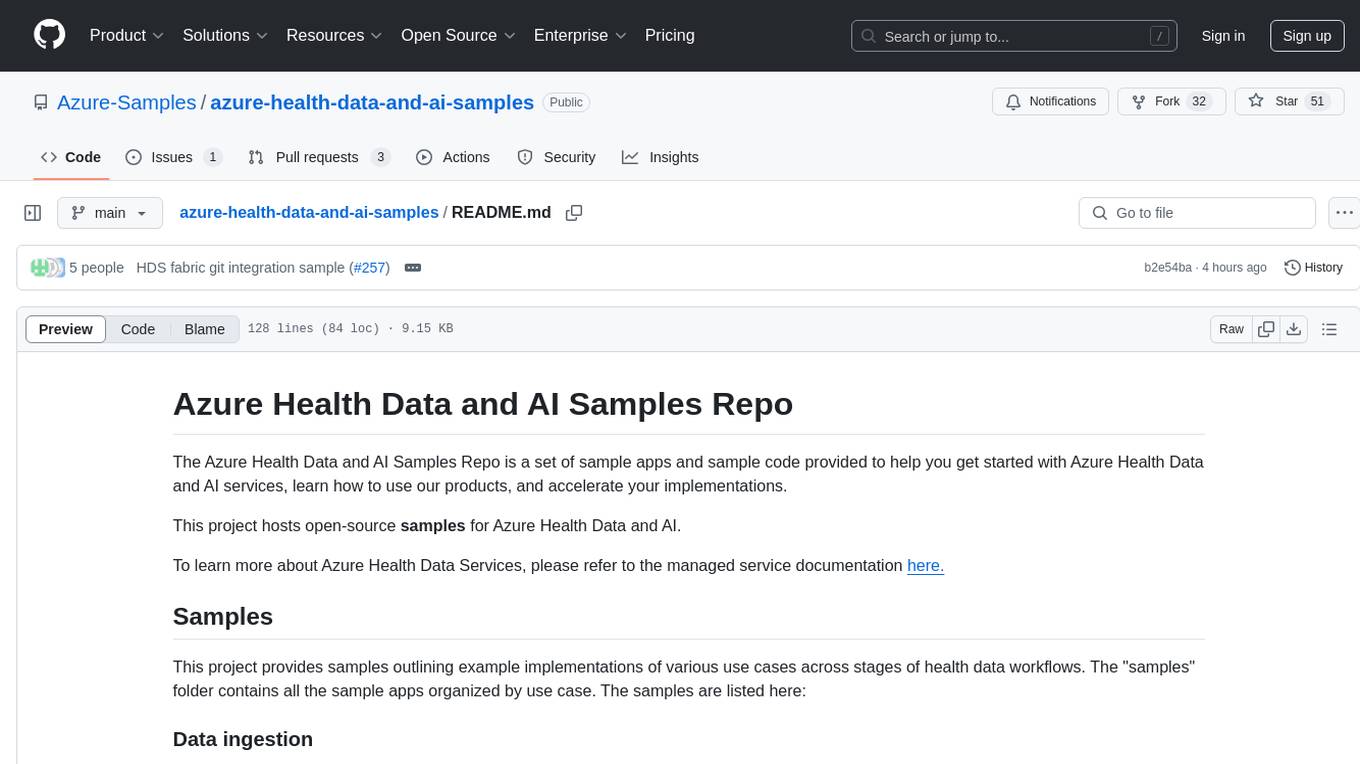
Task: Open the GitHub homepage logo
Action: 50,35
